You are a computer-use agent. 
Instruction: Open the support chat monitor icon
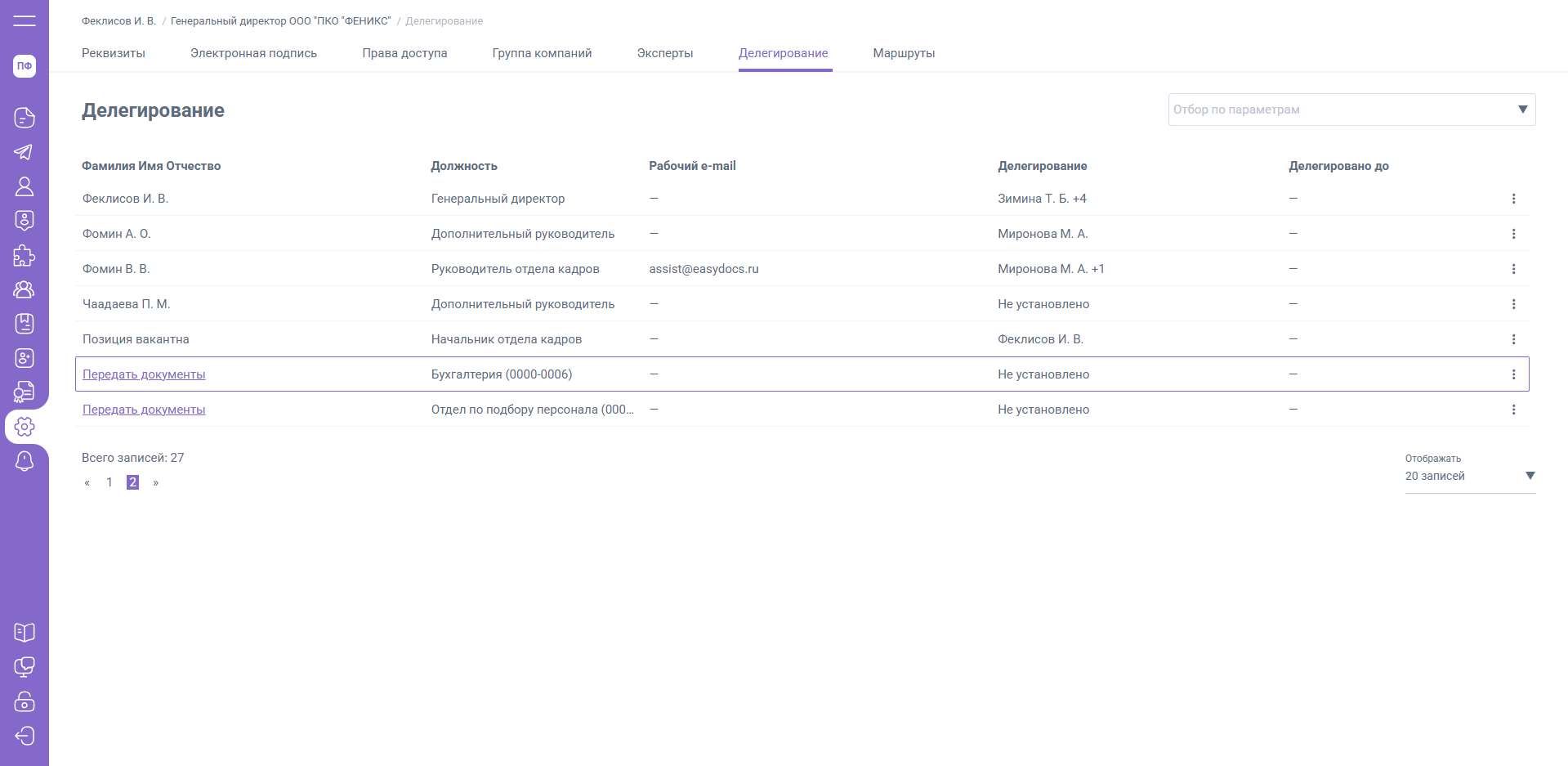pos(25,667)
